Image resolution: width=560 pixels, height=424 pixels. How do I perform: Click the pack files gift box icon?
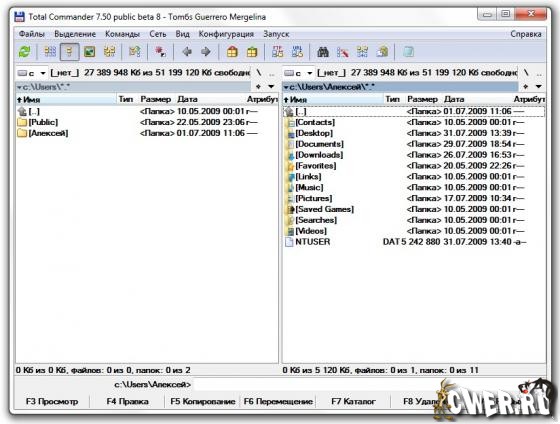pyautogui.click(x=232, y=52)
